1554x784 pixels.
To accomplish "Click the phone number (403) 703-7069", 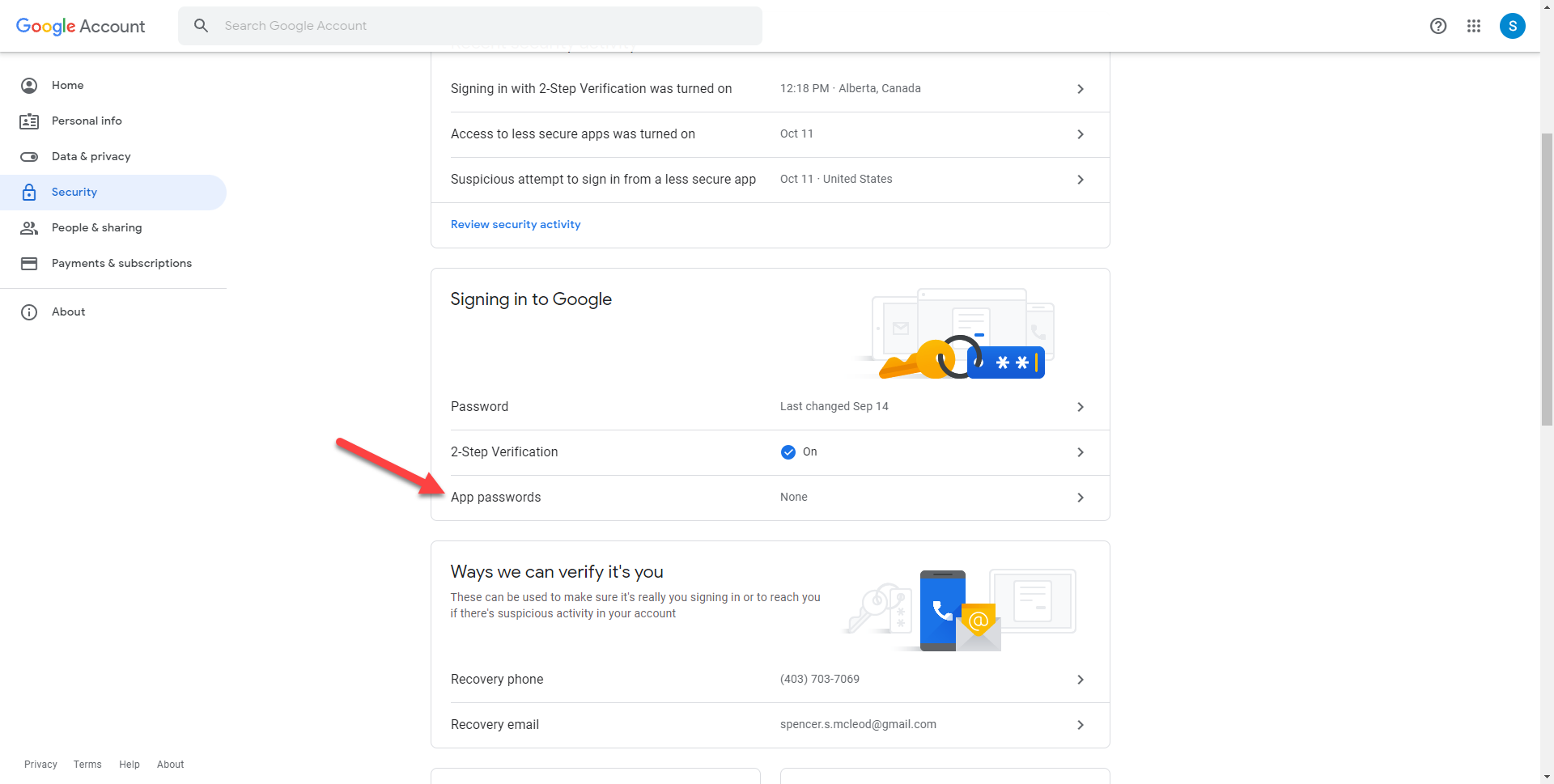I will coord(820,680).
